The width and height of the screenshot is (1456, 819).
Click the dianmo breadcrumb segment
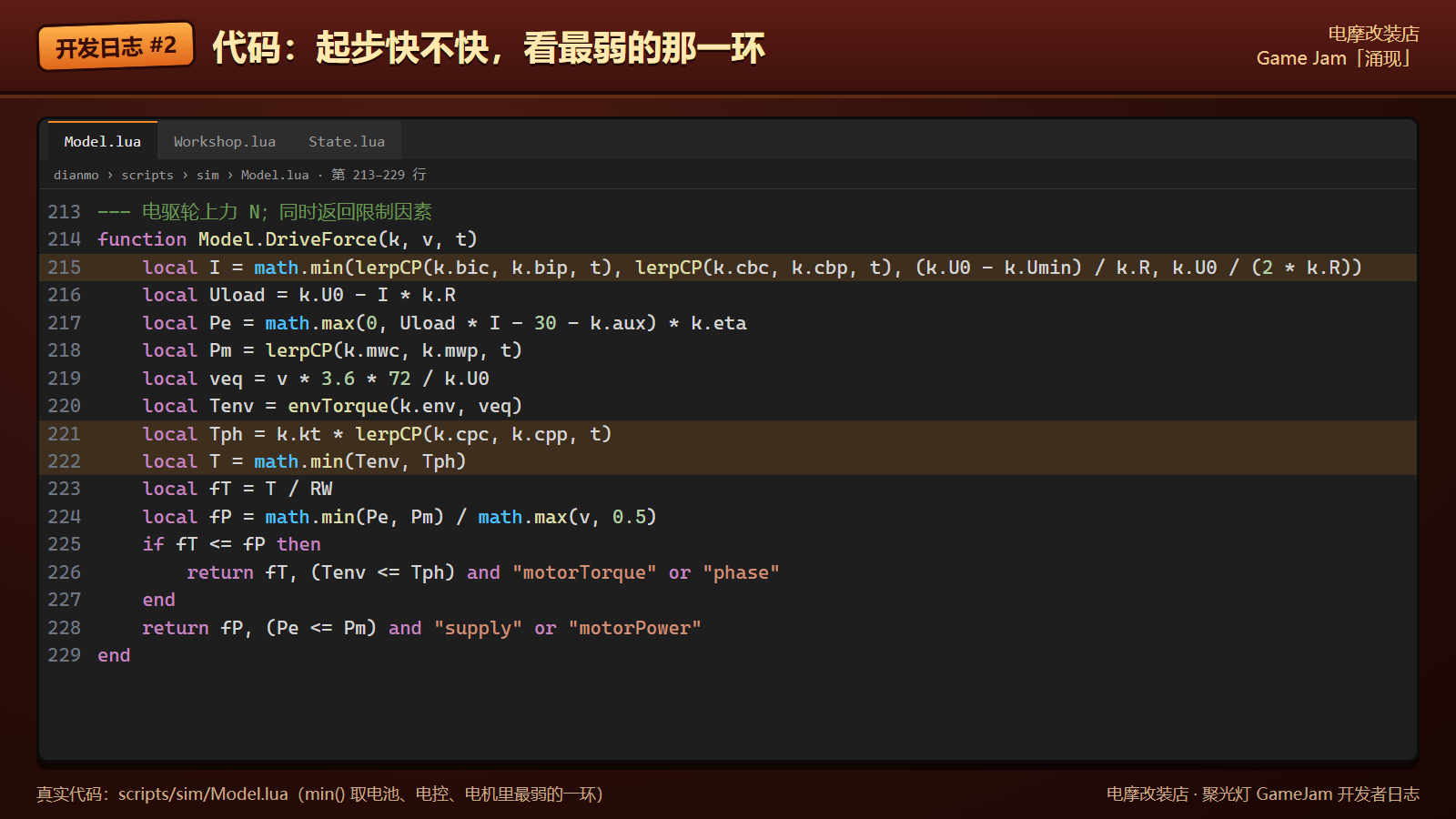point(76,175)
